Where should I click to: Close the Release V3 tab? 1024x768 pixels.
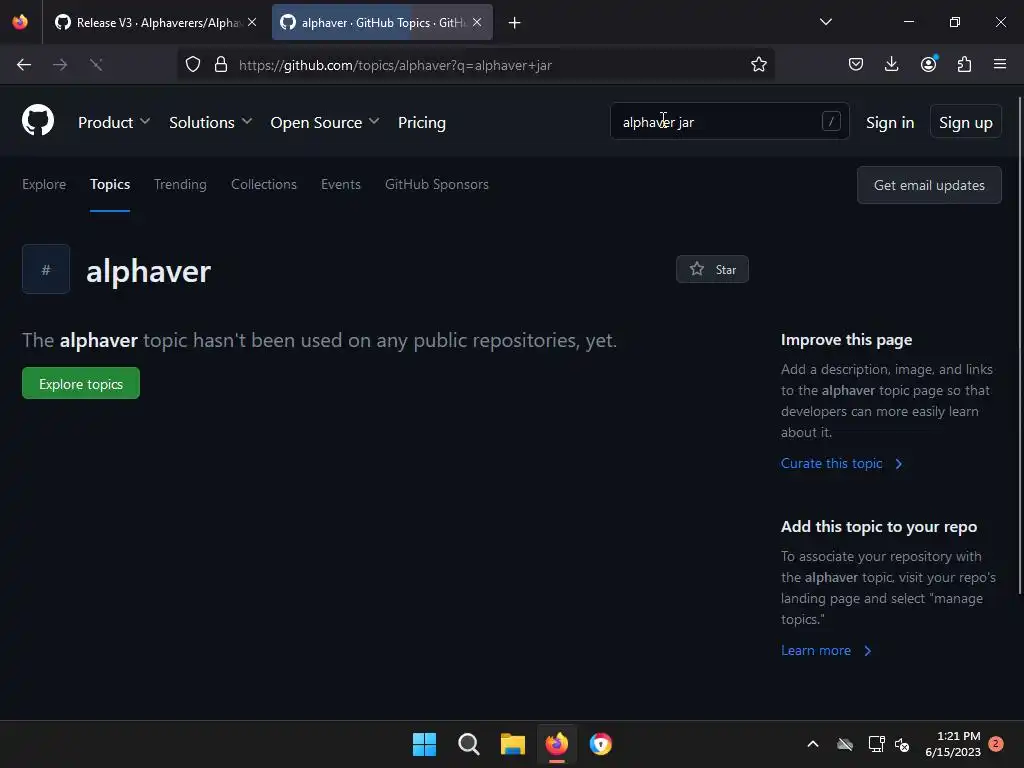coord(252,22)
